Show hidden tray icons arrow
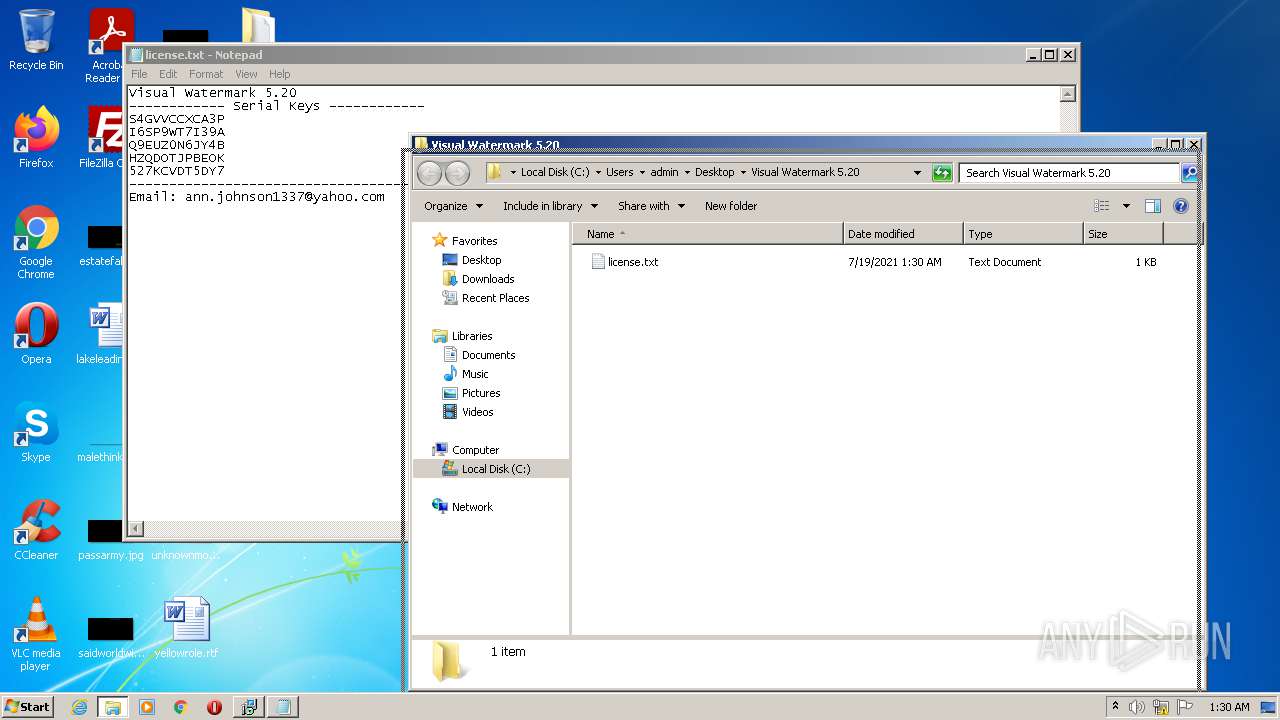Viewport: 1280px width, 720px height. [1116, 707]
